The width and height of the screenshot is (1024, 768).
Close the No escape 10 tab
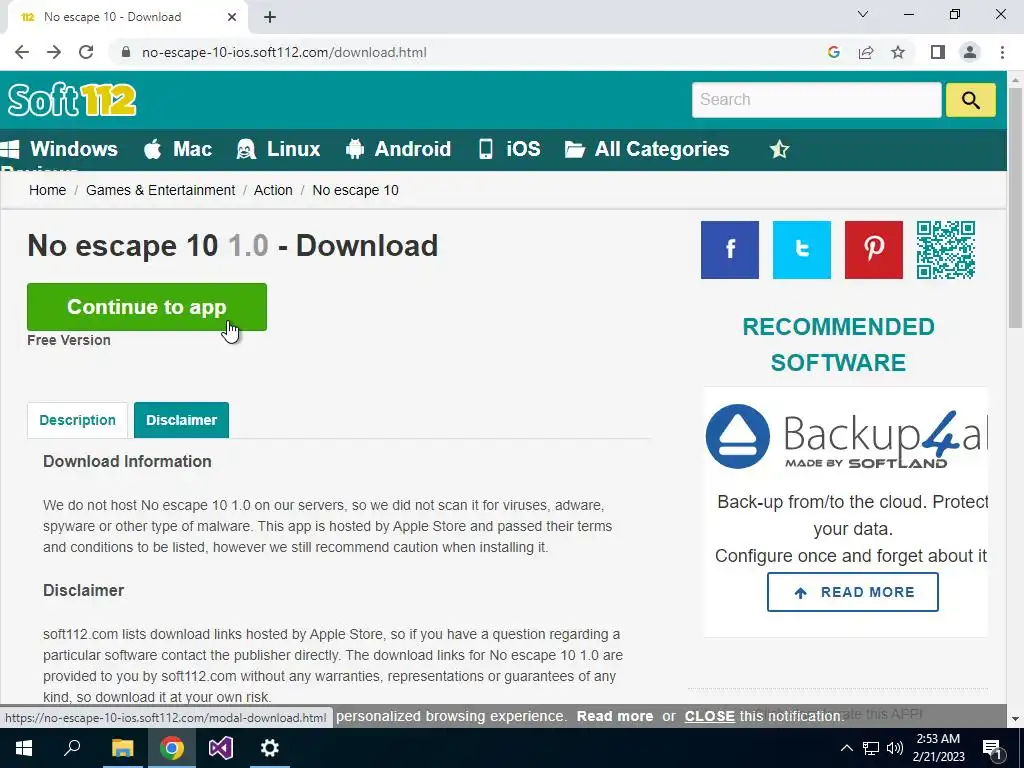(x=232, y=17)
